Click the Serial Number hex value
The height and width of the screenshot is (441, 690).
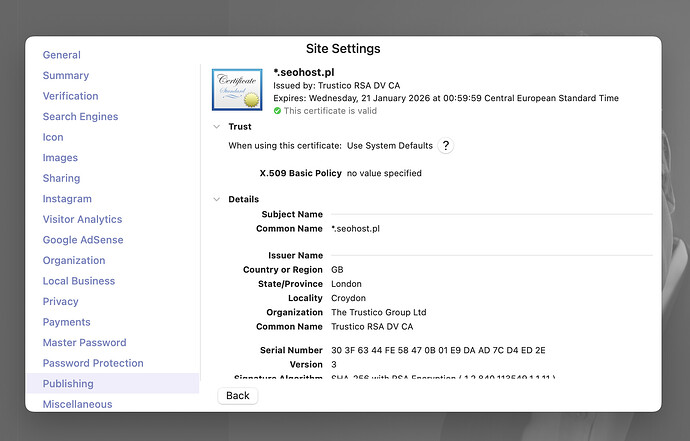[438, 350]
